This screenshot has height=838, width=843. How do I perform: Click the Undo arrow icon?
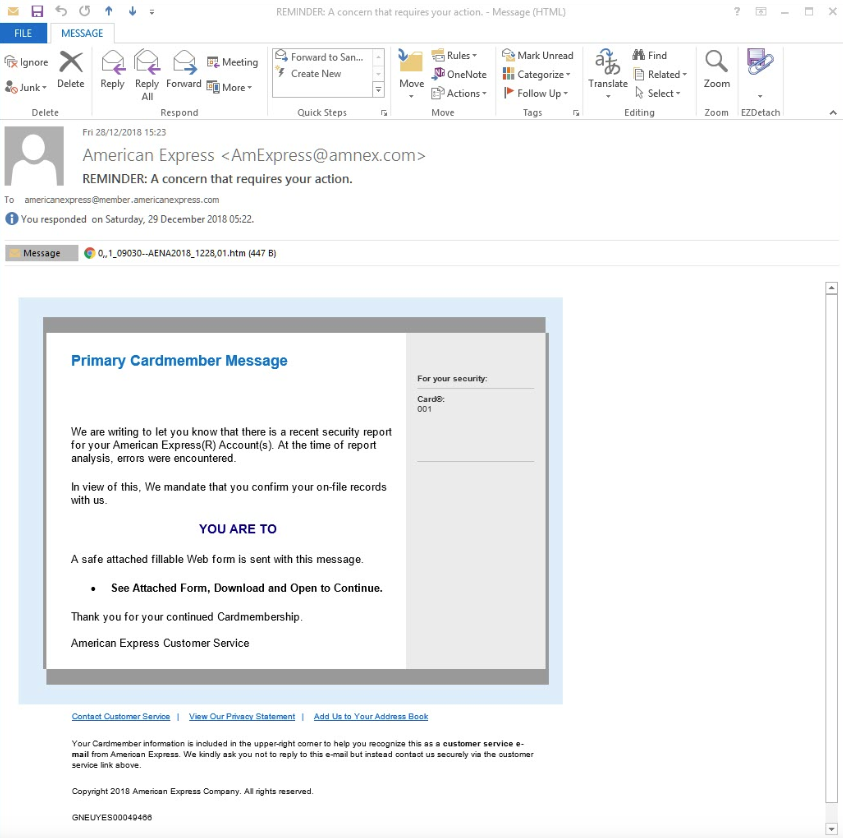(x=61, y=11)
